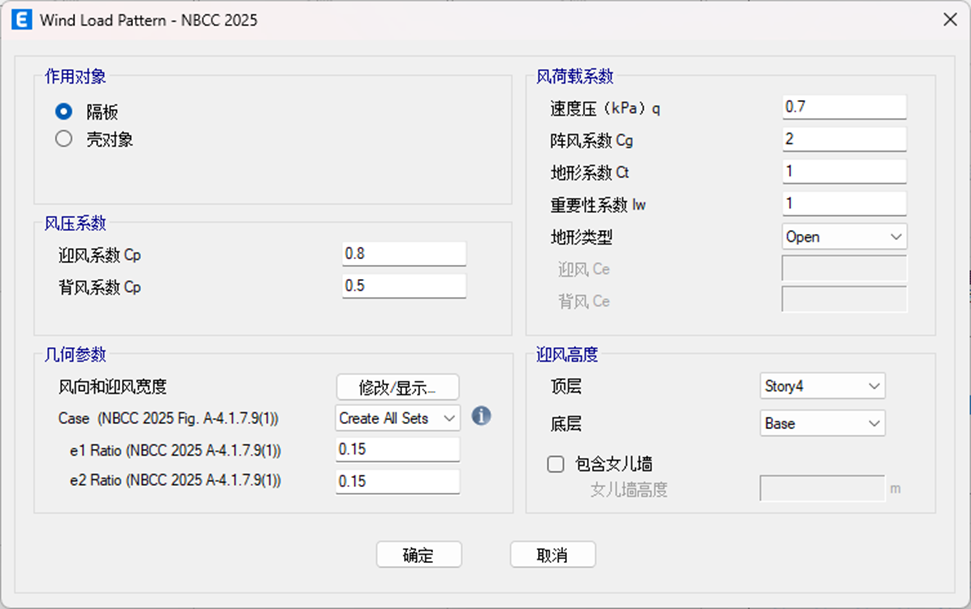971x609 pixels.
Task: Open the 地形类型 dropdown showing Open
Action: point(843,237)
